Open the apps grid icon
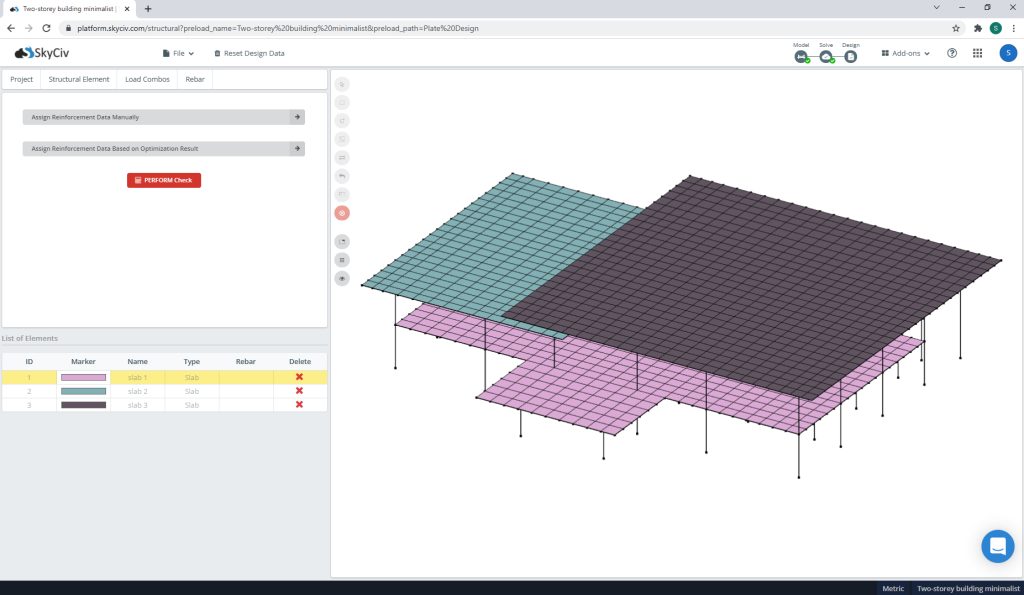1024x595 pixels. [x=977, y=53]
